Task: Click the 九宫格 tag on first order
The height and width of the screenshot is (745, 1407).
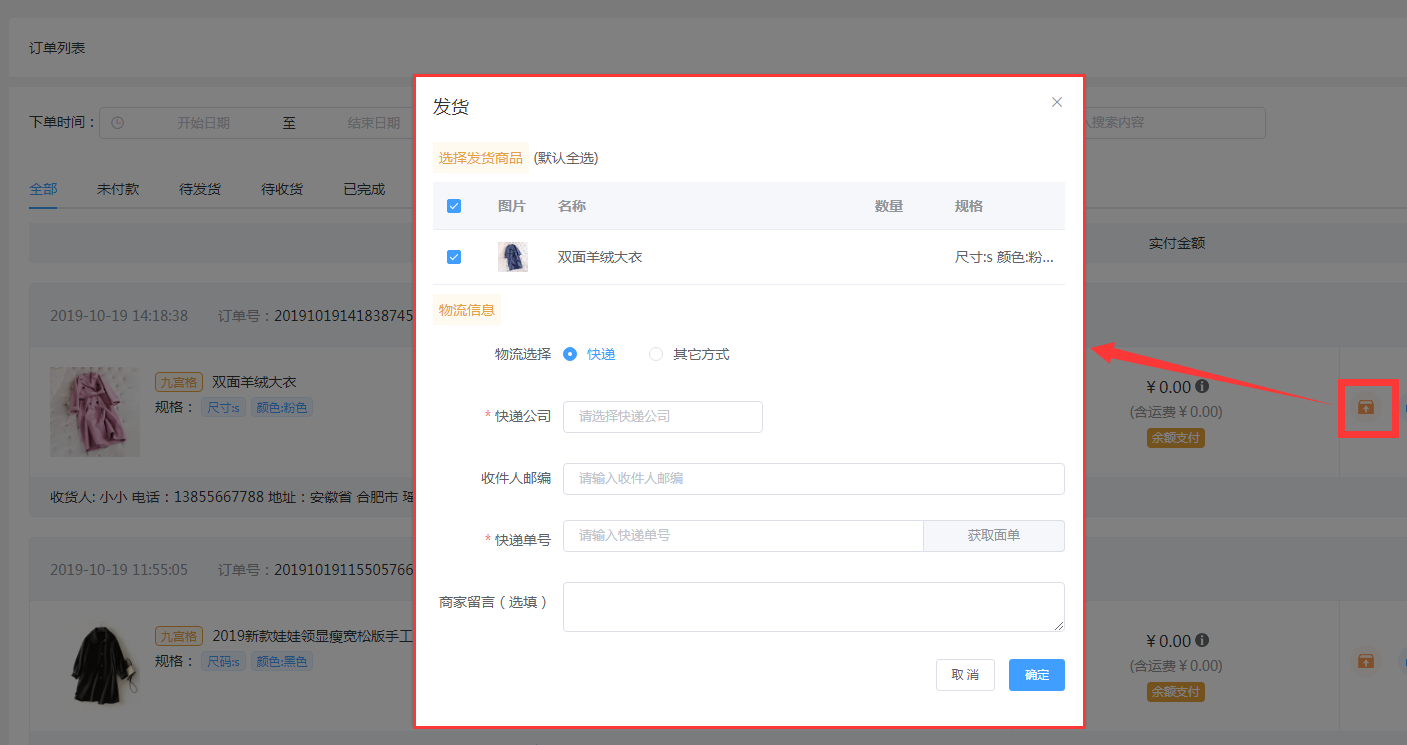Action: (179, 382)
